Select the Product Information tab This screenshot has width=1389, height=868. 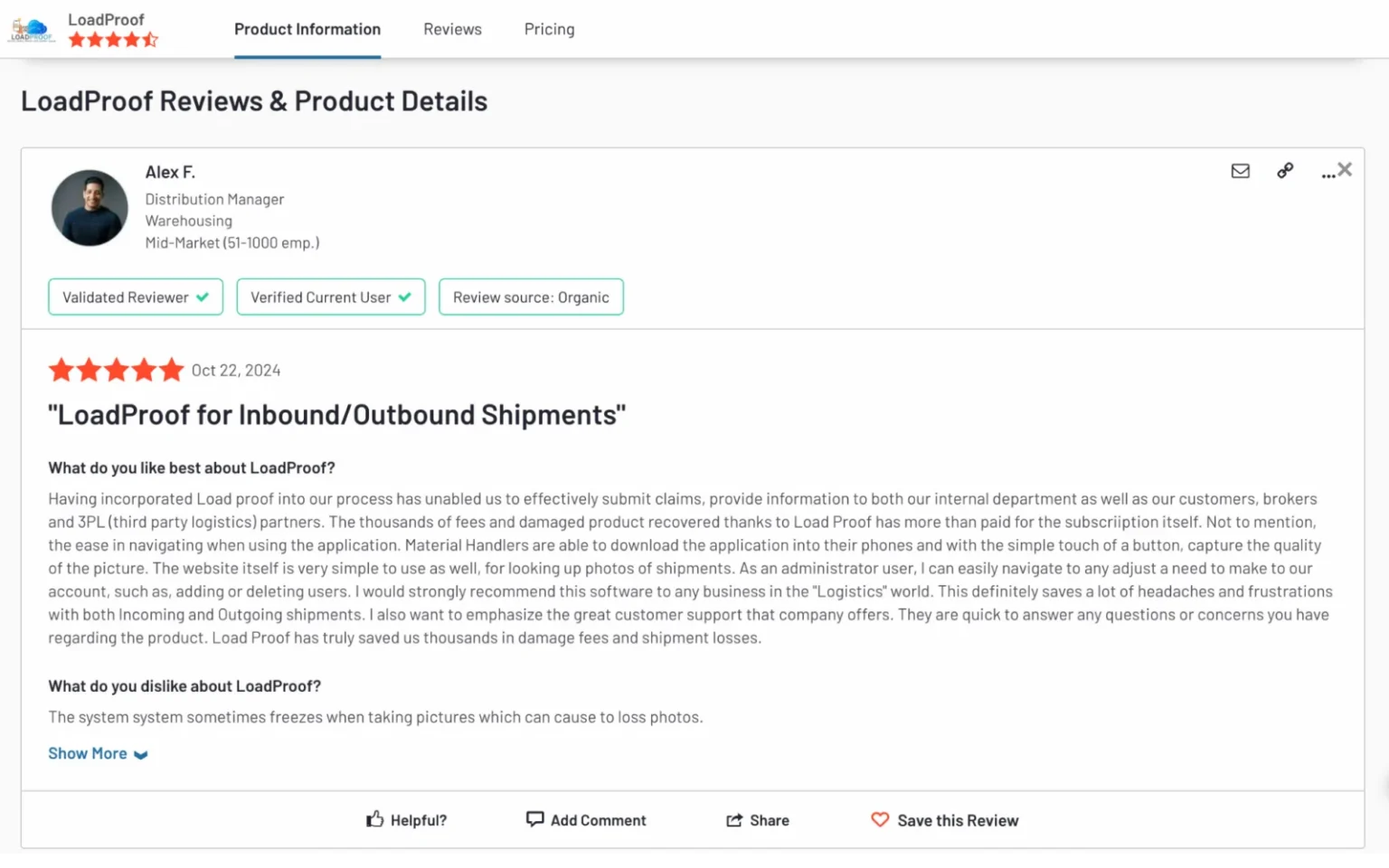click(x=307, y=29)
